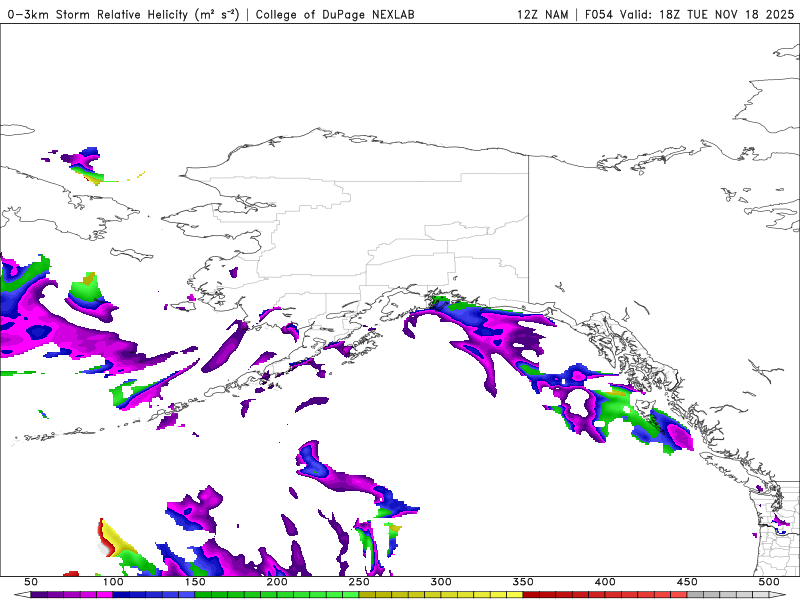Click the gray 450–500 section of the colorbar
This screenshot has height=600, width=800.
tap(728, 595)
